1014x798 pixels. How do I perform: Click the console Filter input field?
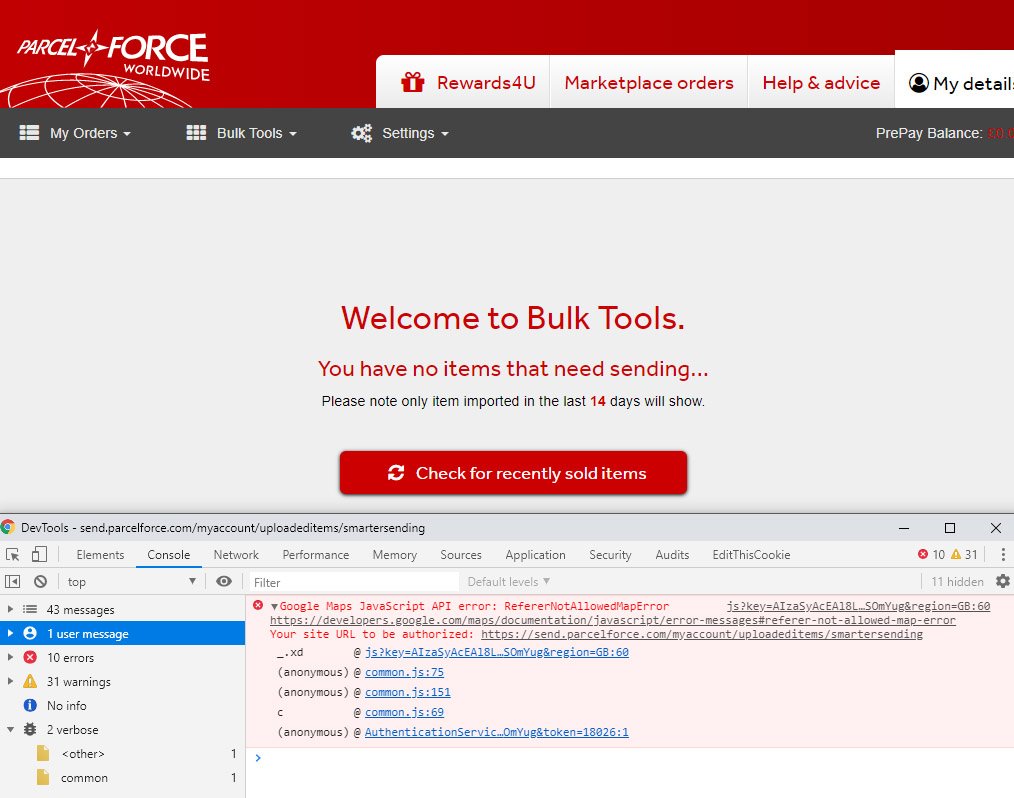pyautogui.click(x=354, y=582)
